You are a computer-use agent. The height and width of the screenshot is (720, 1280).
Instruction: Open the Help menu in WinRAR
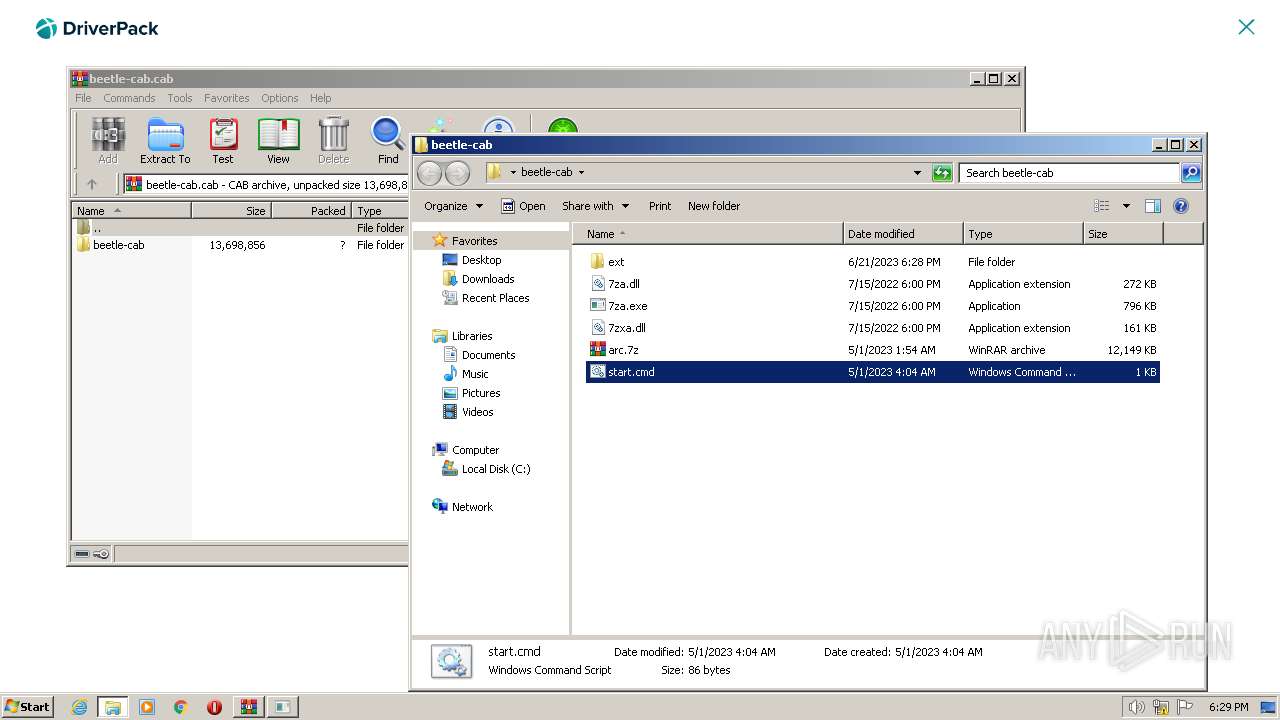(321, 98)
